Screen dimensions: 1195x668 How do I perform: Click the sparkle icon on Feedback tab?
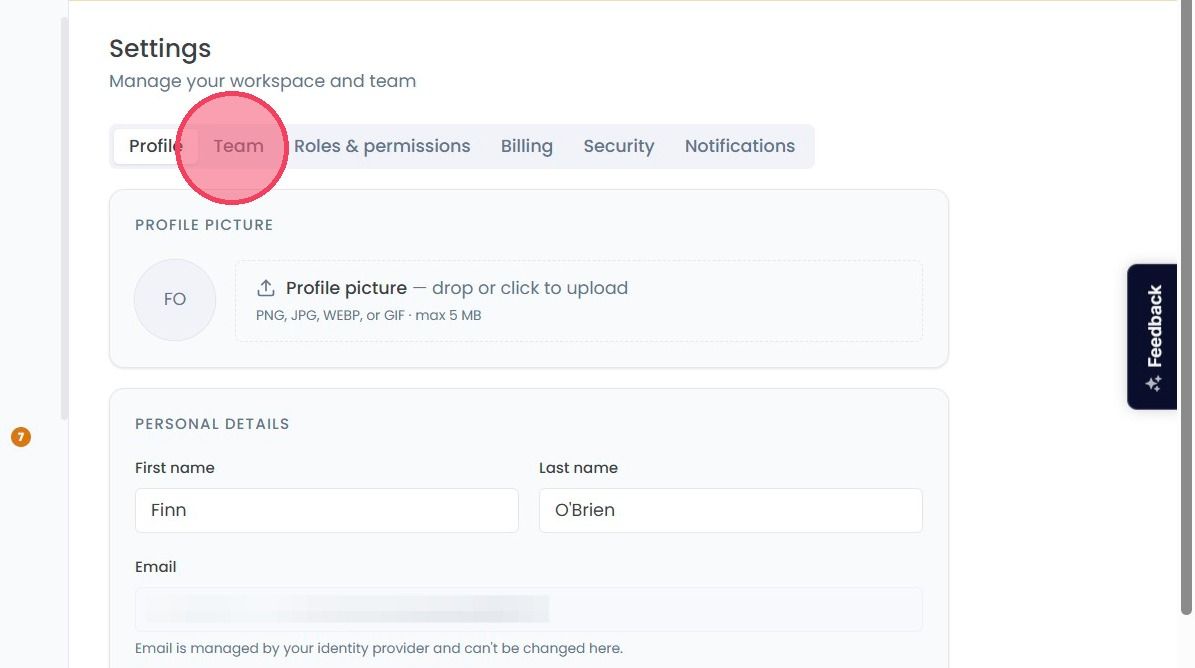(x=1154, y=383)
